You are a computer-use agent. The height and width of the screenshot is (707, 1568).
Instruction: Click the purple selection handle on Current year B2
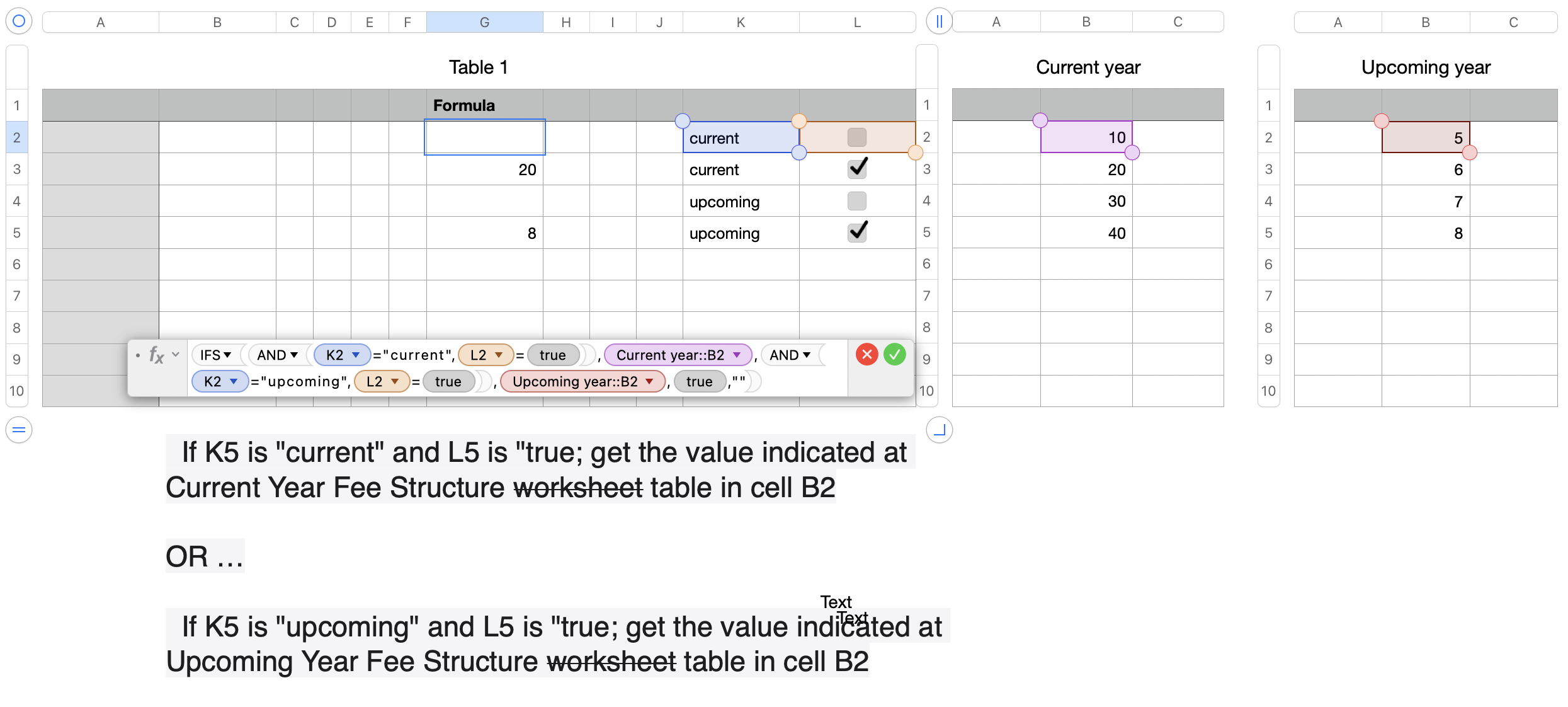[1040, 120]
